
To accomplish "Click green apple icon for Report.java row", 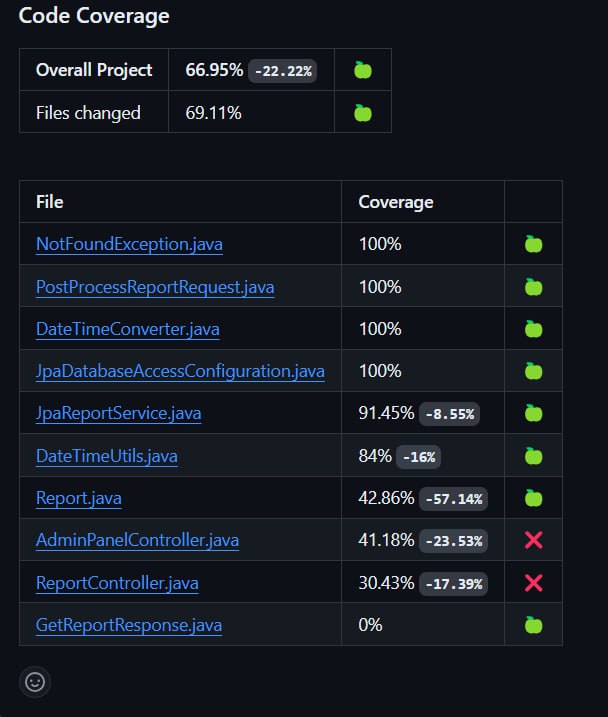I will 533,498.
